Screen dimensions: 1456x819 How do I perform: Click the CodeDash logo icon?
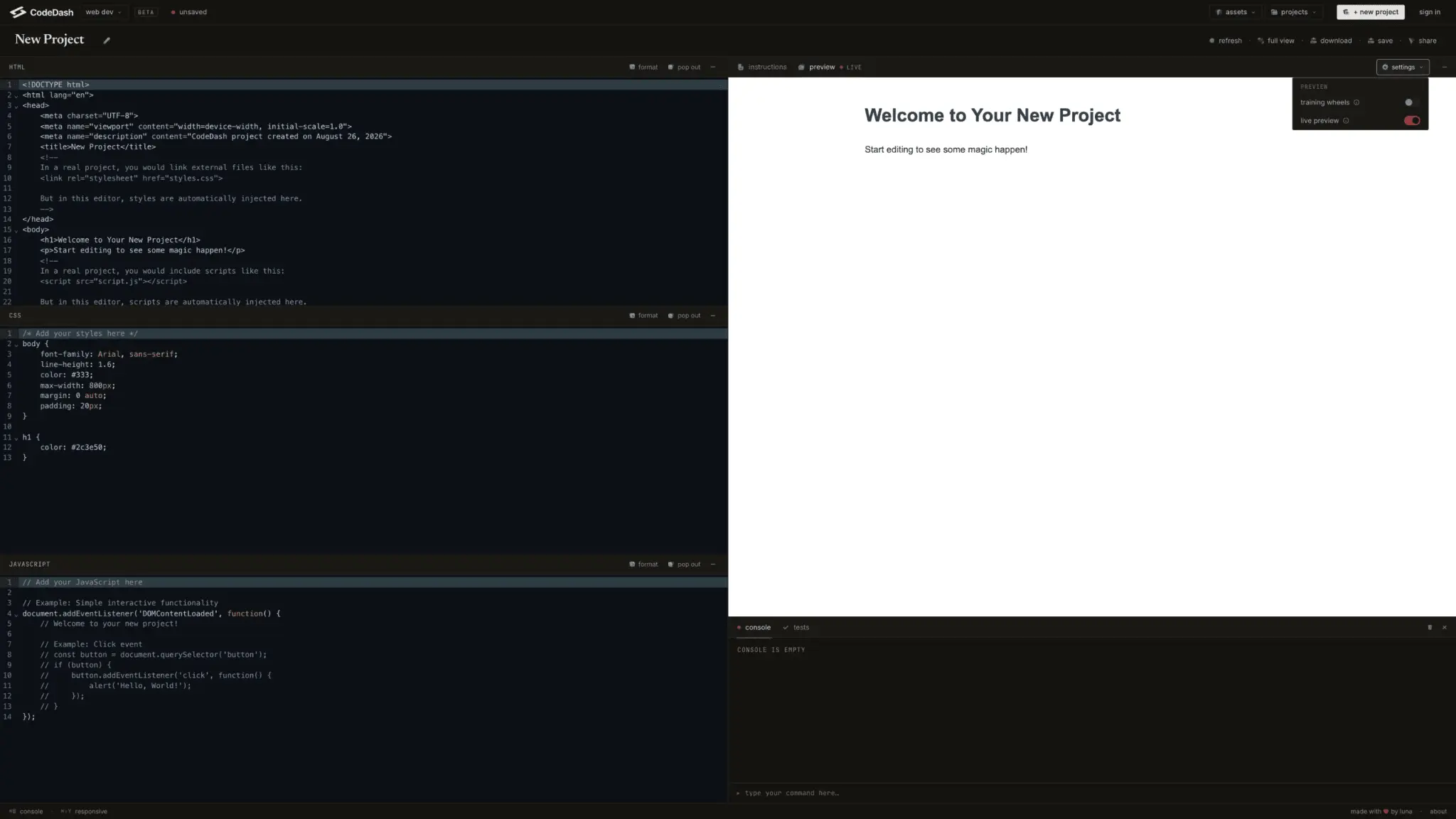[18, 12]
